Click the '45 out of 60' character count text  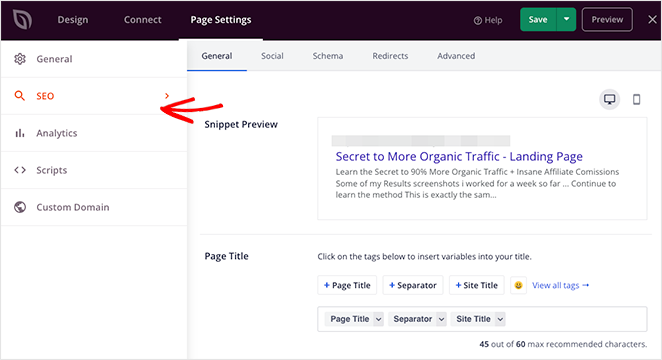tap(563, 344)
